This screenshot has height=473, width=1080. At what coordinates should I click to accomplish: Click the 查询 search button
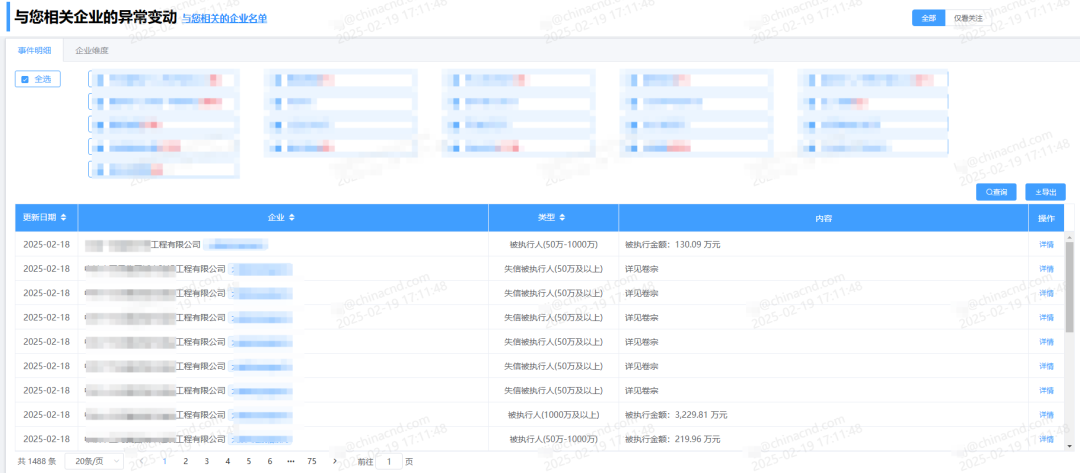tap(997, 191)
